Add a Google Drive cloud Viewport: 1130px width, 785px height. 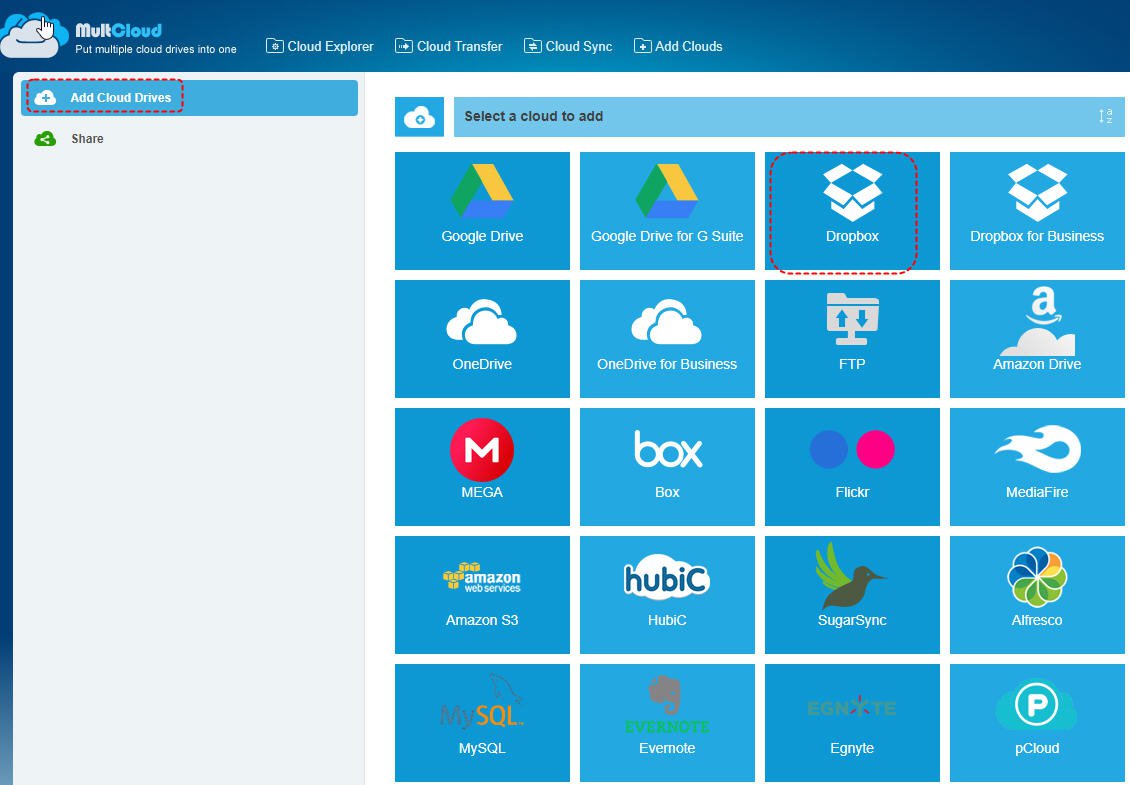[x=482, y=210]
